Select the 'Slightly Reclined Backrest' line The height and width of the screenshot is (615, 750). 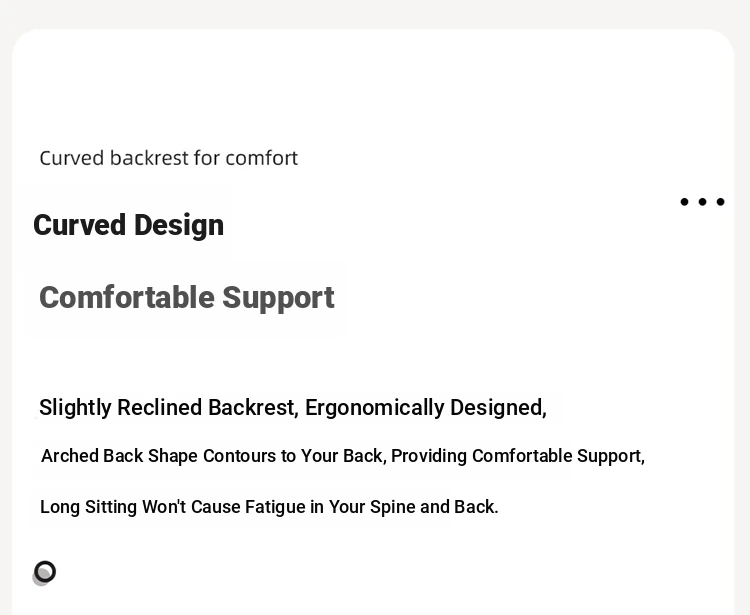tap(293, 408)
